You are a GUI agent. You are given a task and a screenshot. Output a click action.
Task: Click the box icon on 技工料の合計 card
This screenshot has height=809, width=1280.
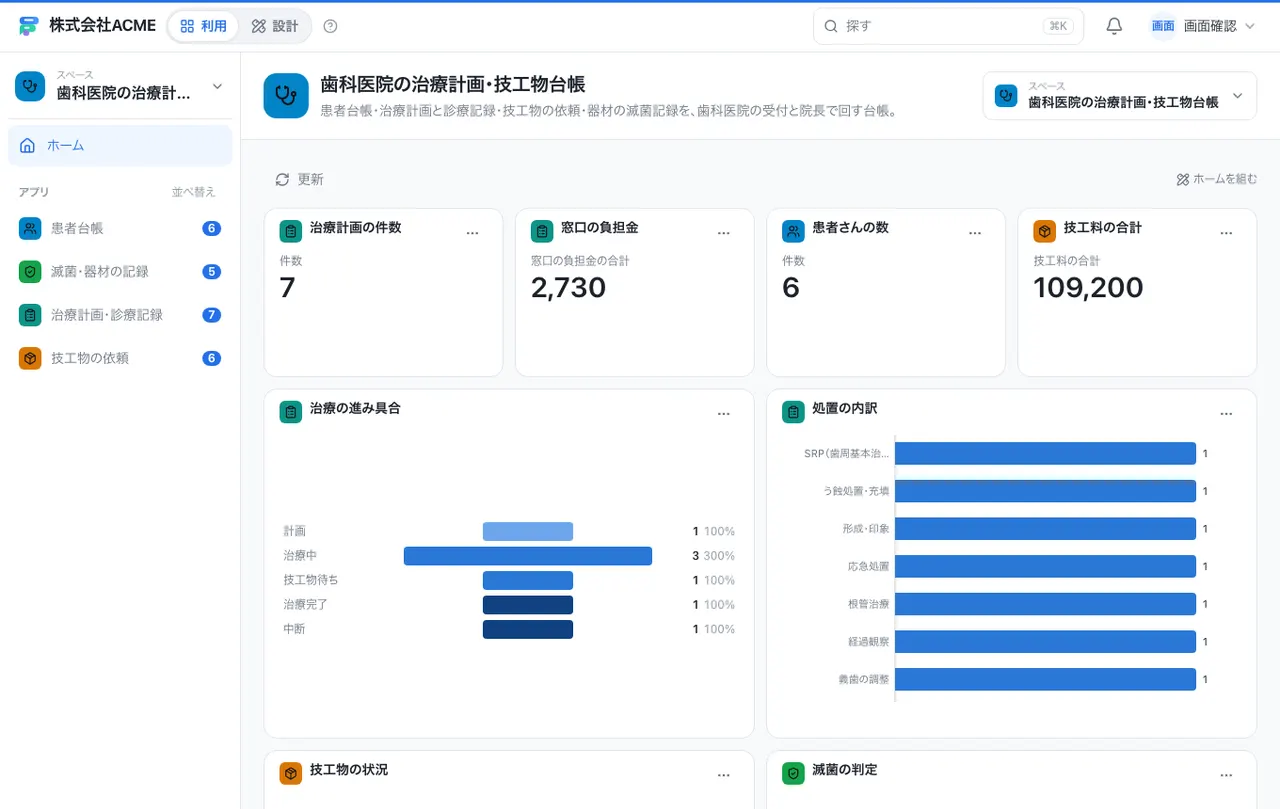tap(1044, 232)
